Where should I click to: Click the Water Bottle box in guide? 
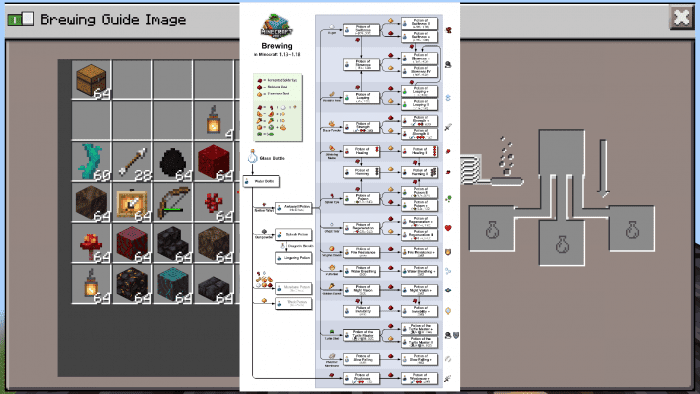click(x=261, y=181)
